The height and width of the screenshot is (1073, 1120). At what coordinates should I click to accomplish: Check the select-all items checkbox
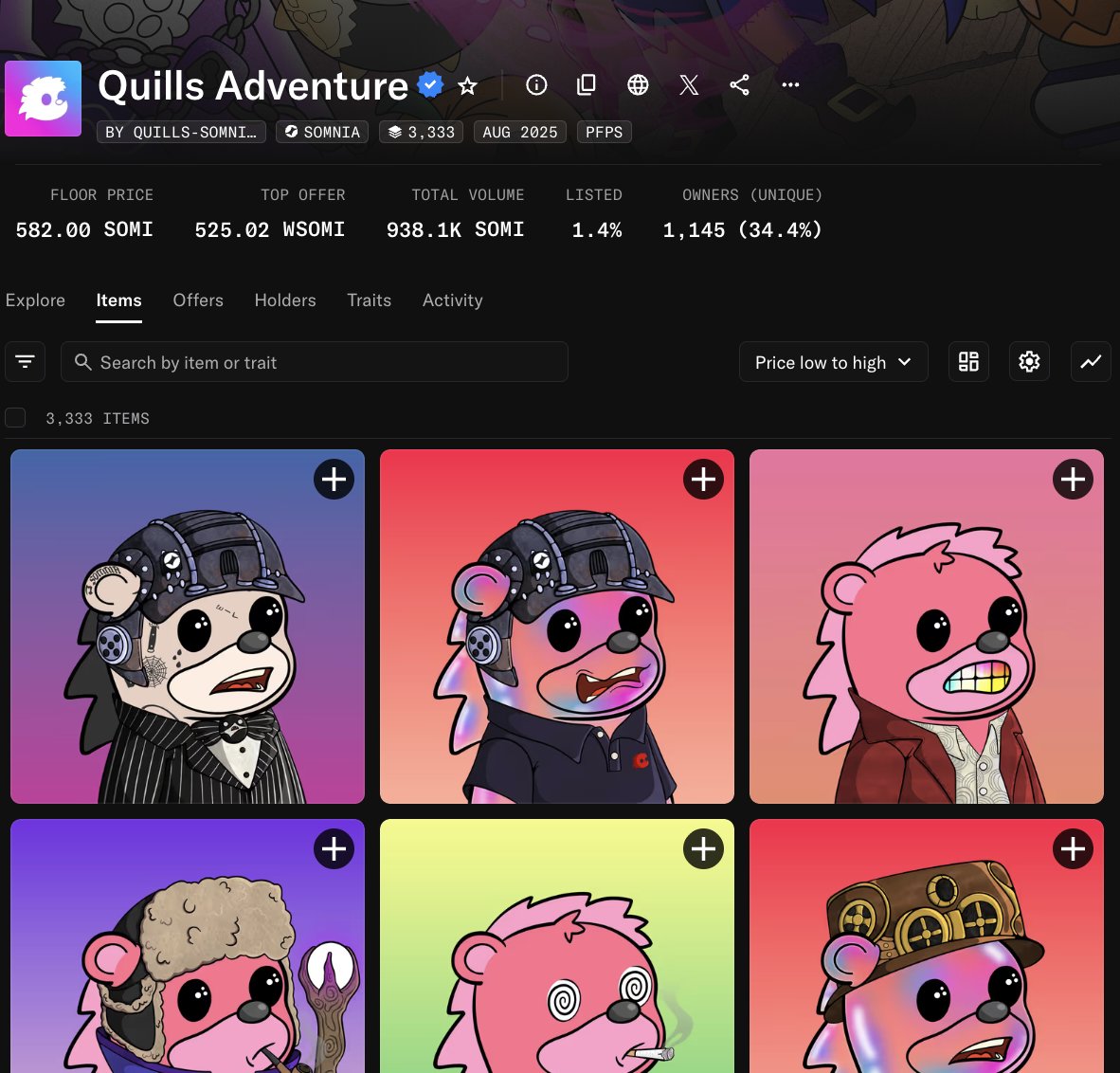tap(15, 418)
